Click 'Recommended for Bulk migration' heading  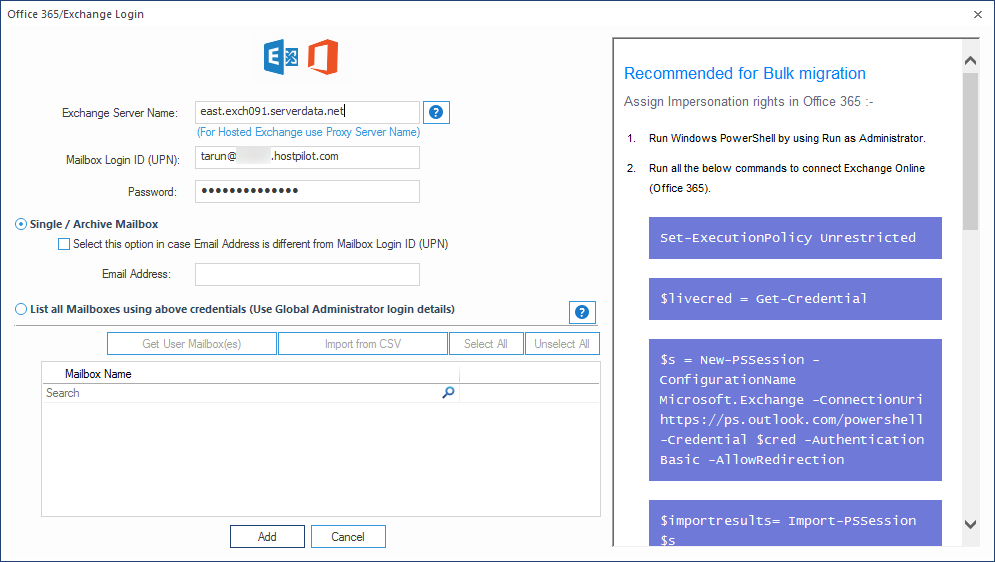pyautogui.click(x=745, y=74)
